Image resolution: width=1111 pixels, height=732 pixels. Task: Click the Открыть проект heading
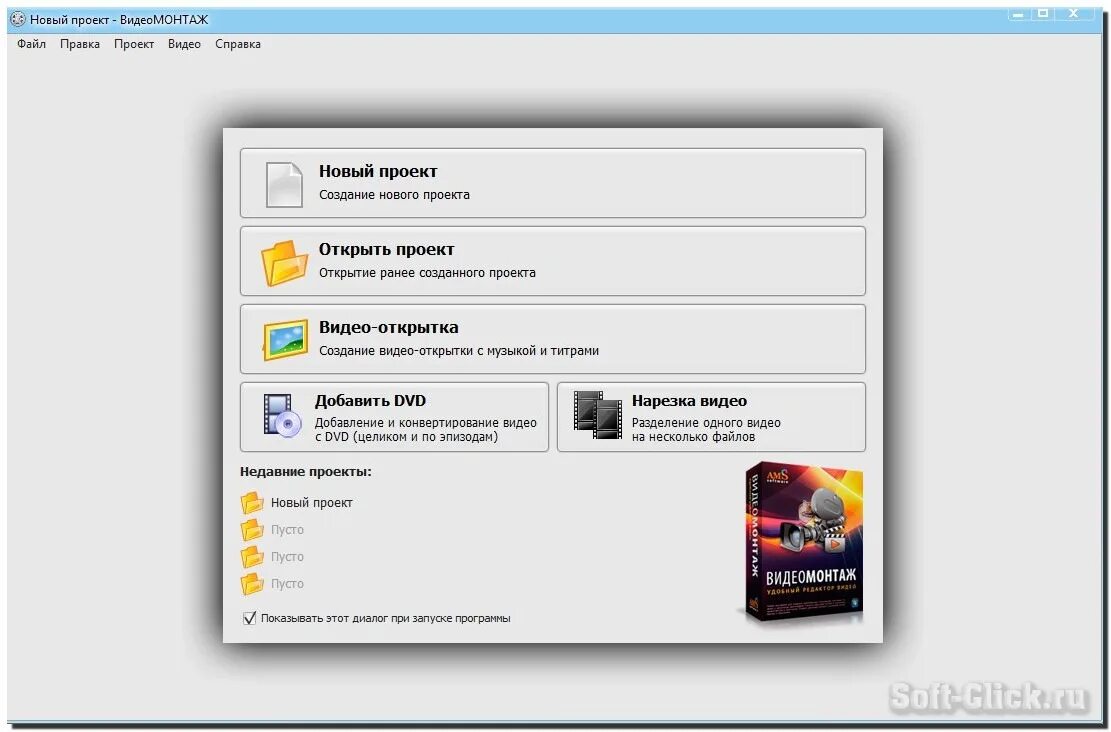click(x=386, y=249)
